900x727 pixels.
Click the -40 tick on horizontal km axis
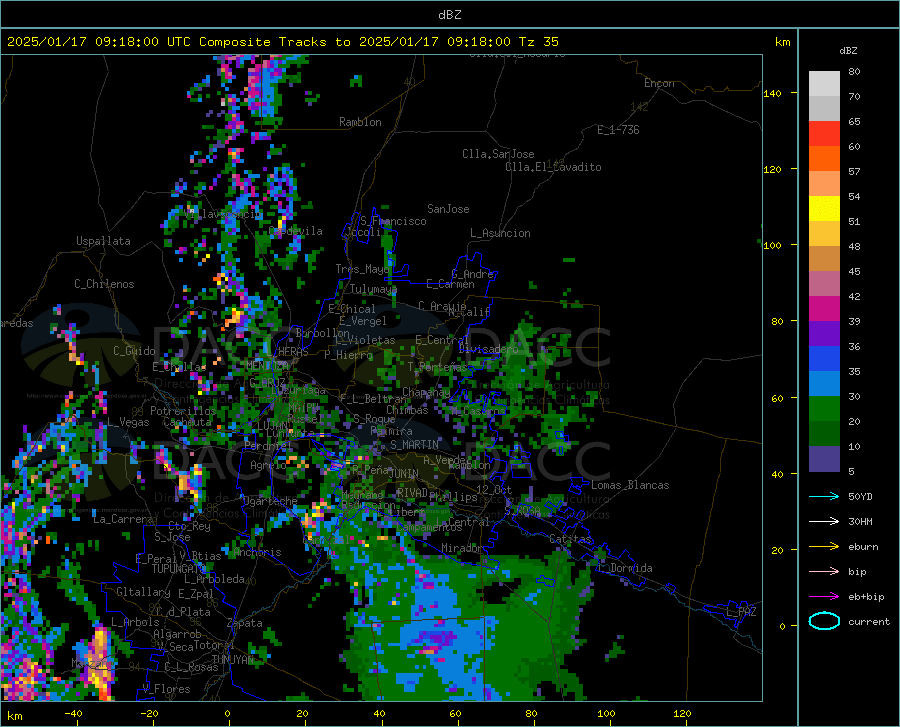(x=73, y=713)
